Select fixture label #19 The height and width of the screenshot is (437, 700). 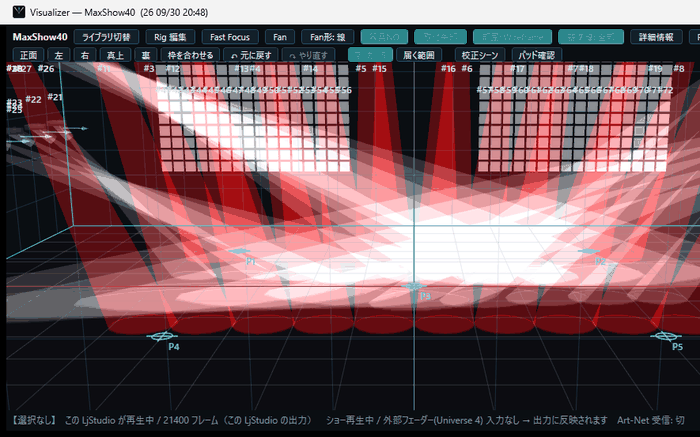655,69
